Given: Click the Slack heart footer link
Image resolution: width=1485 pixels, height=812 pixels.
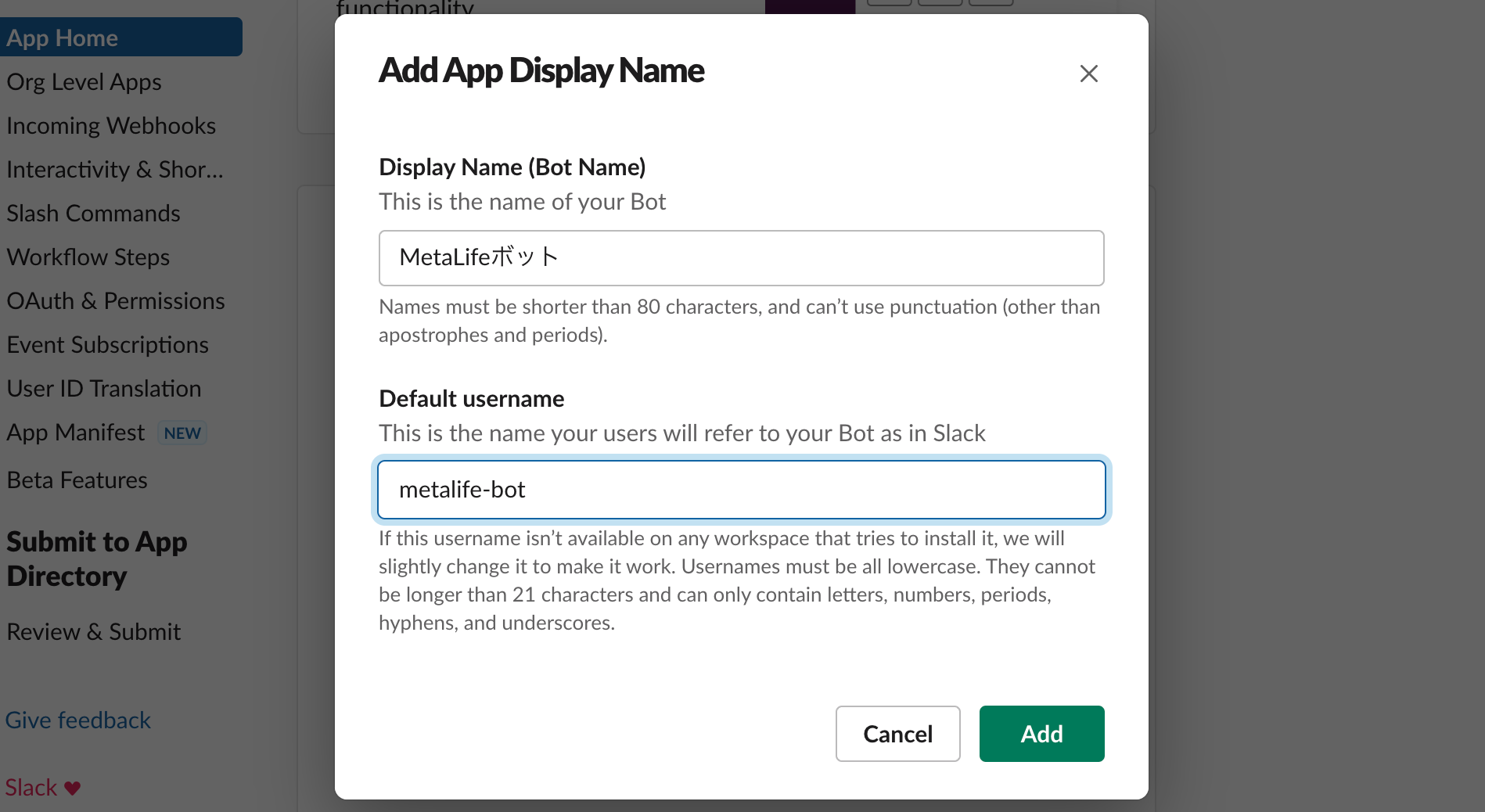Looking at the screenshot, I should tap(43, 788).
